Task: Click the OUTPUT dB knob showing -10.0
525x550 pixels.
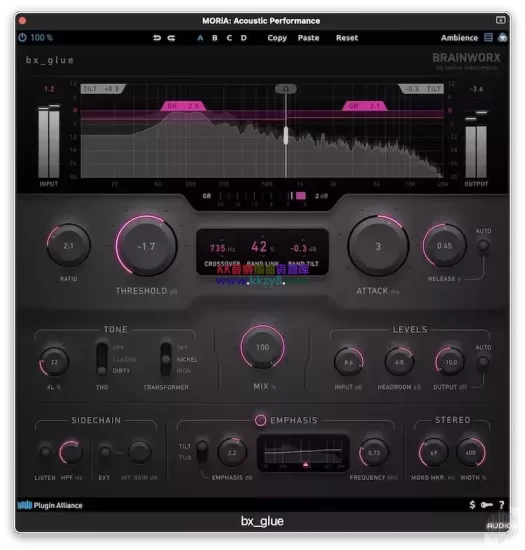Action: [x=450, y=362]
